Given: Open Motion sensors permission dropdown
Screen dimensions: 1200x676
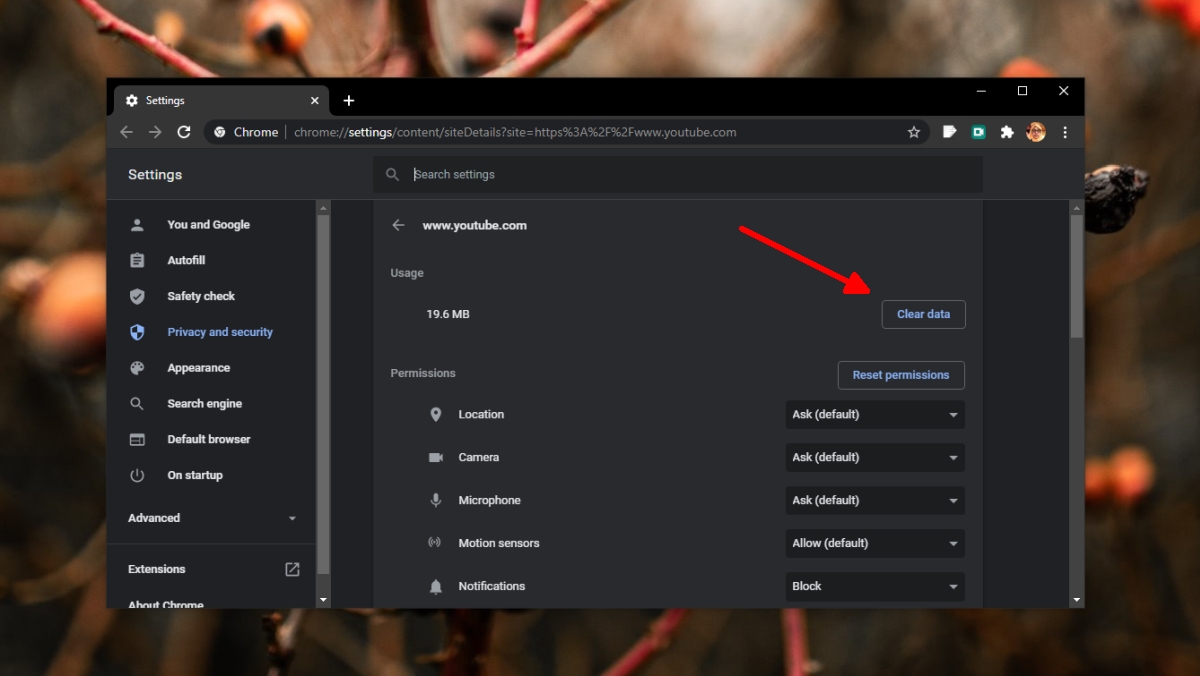Looking at the screenshot, I should tap(875, 543).
